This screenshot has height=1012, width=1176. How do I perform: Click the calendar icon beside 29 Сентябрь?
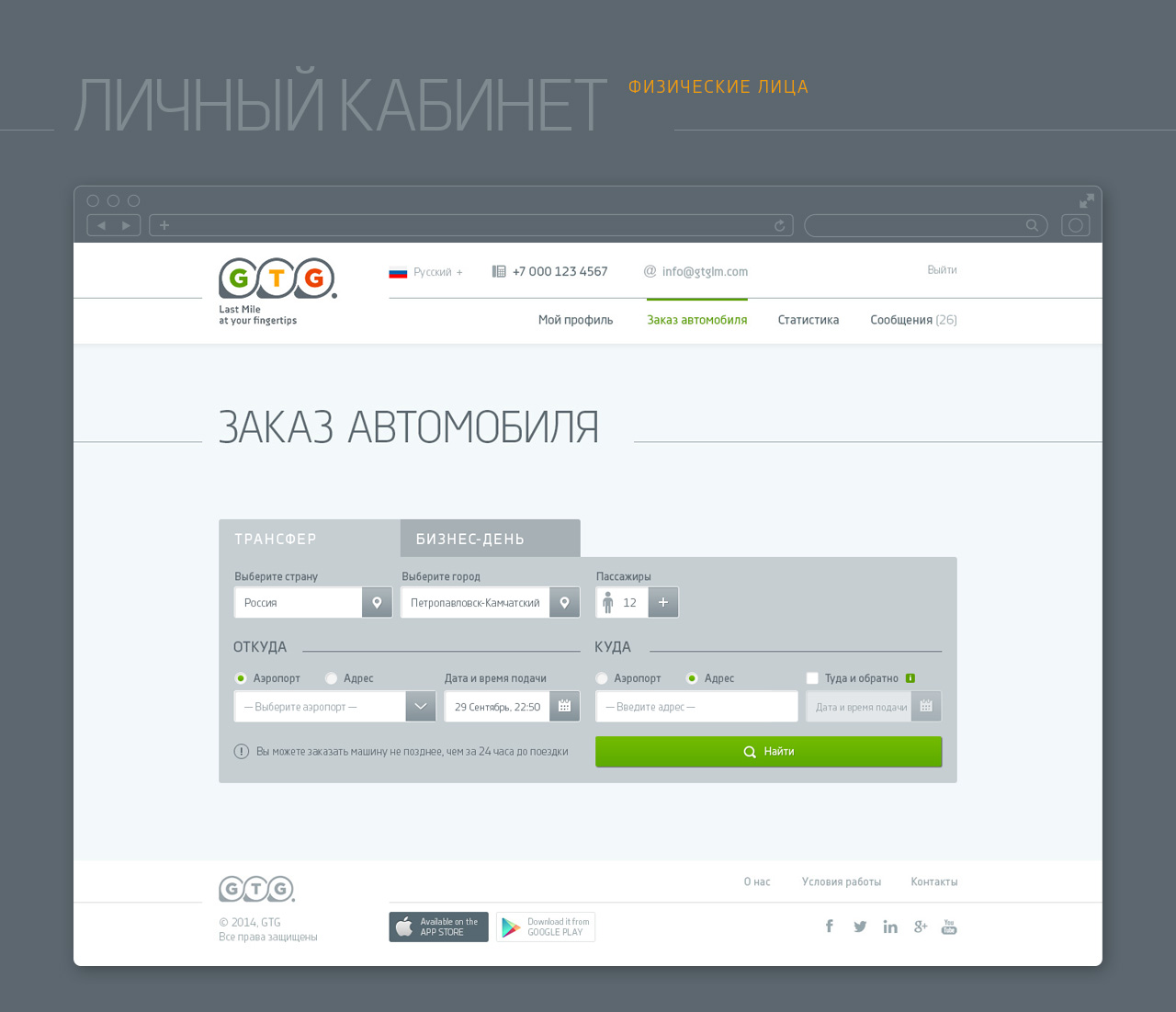(564, 707)
